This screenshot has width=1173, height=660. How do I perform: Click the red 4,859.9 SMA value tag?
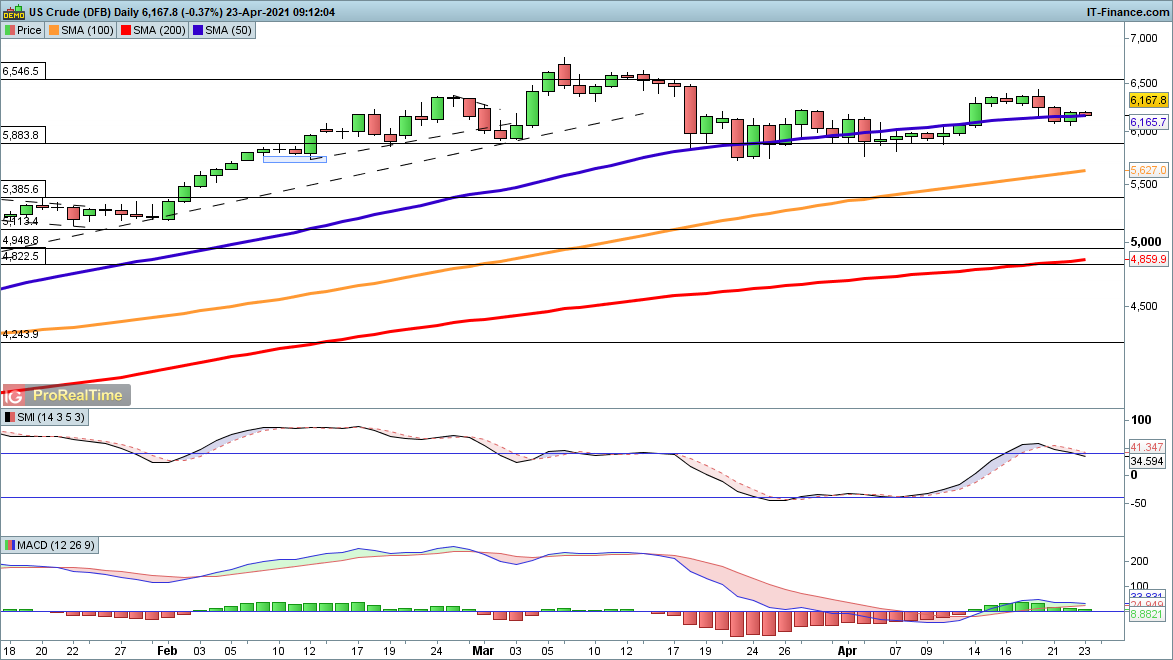[x=1147, y=259]
